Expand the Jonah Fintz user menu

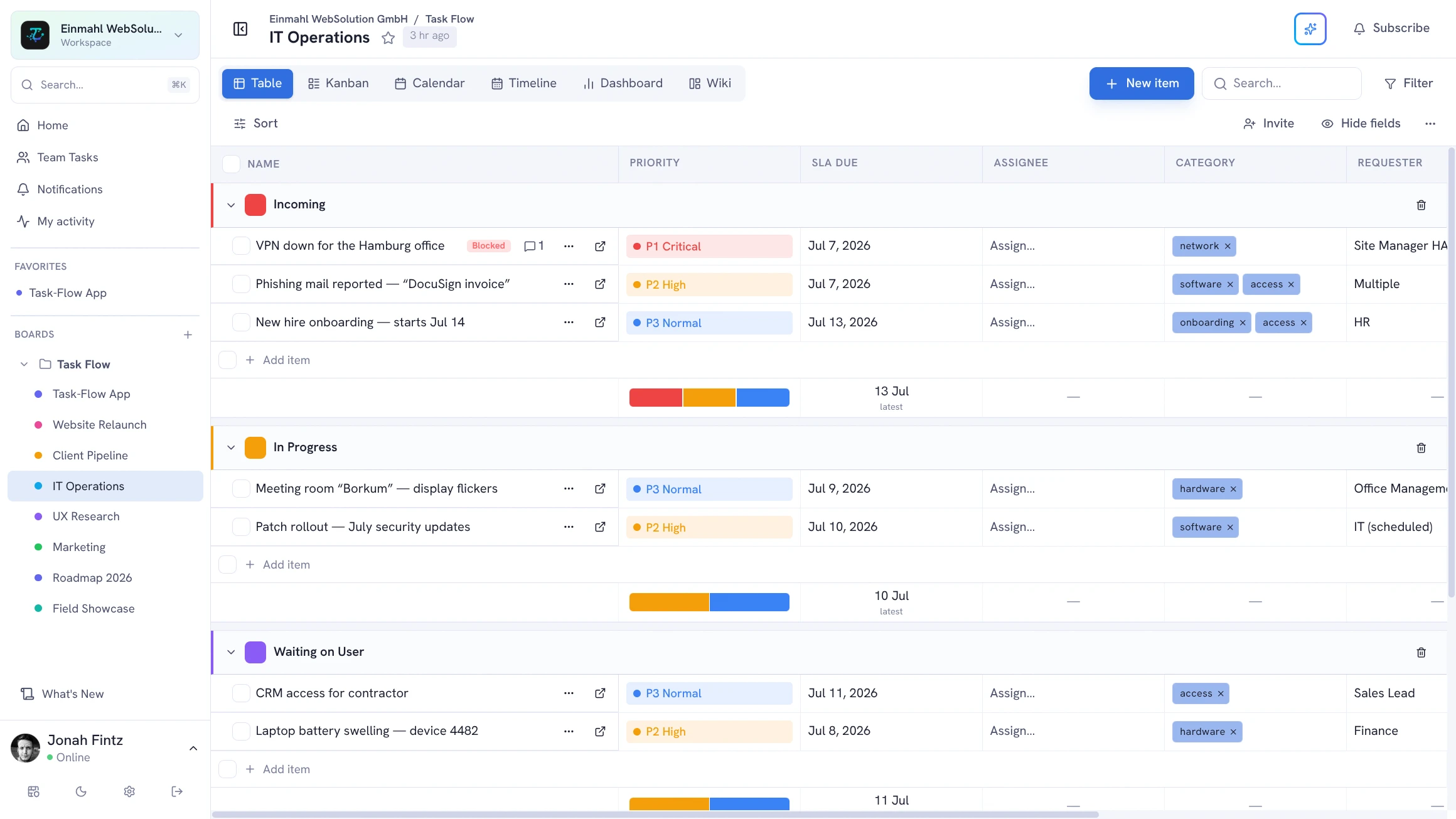click(193, 748)
